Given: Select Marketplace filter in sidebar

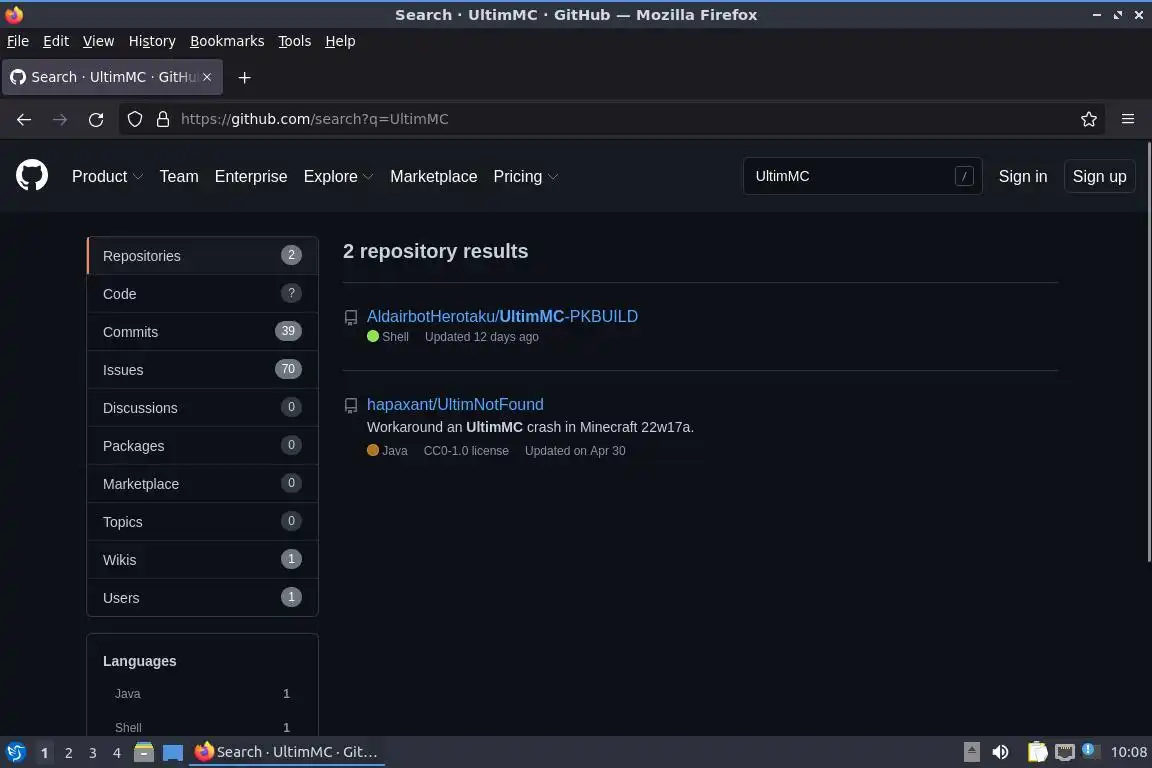Looking at the screenshot, I should (x=203, y=484).
